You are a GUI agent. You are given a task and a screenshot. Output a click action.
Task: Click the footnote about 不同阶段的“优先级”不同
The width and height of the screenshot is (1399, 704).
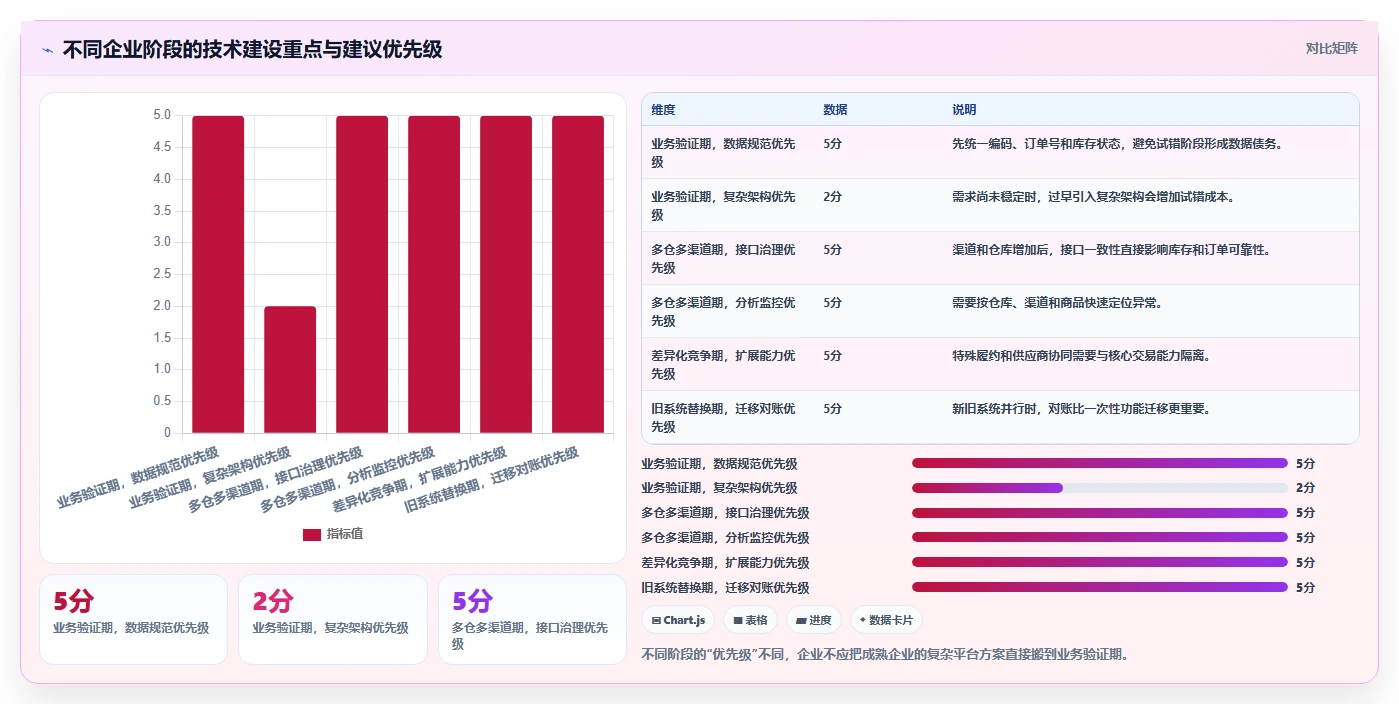click(885, 655)
